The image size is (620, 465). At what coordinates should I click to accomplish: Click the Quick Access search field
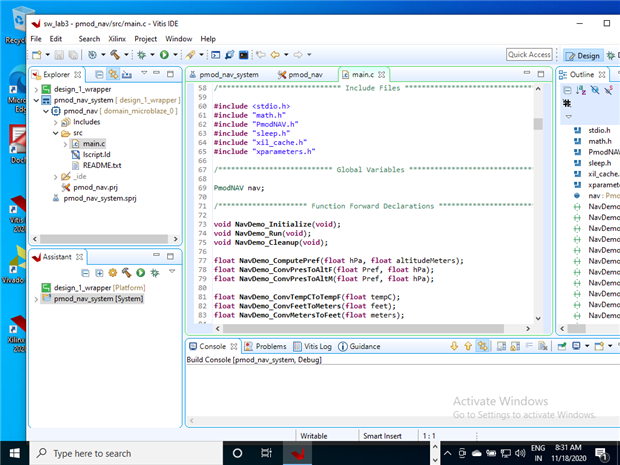click(529, 55)
